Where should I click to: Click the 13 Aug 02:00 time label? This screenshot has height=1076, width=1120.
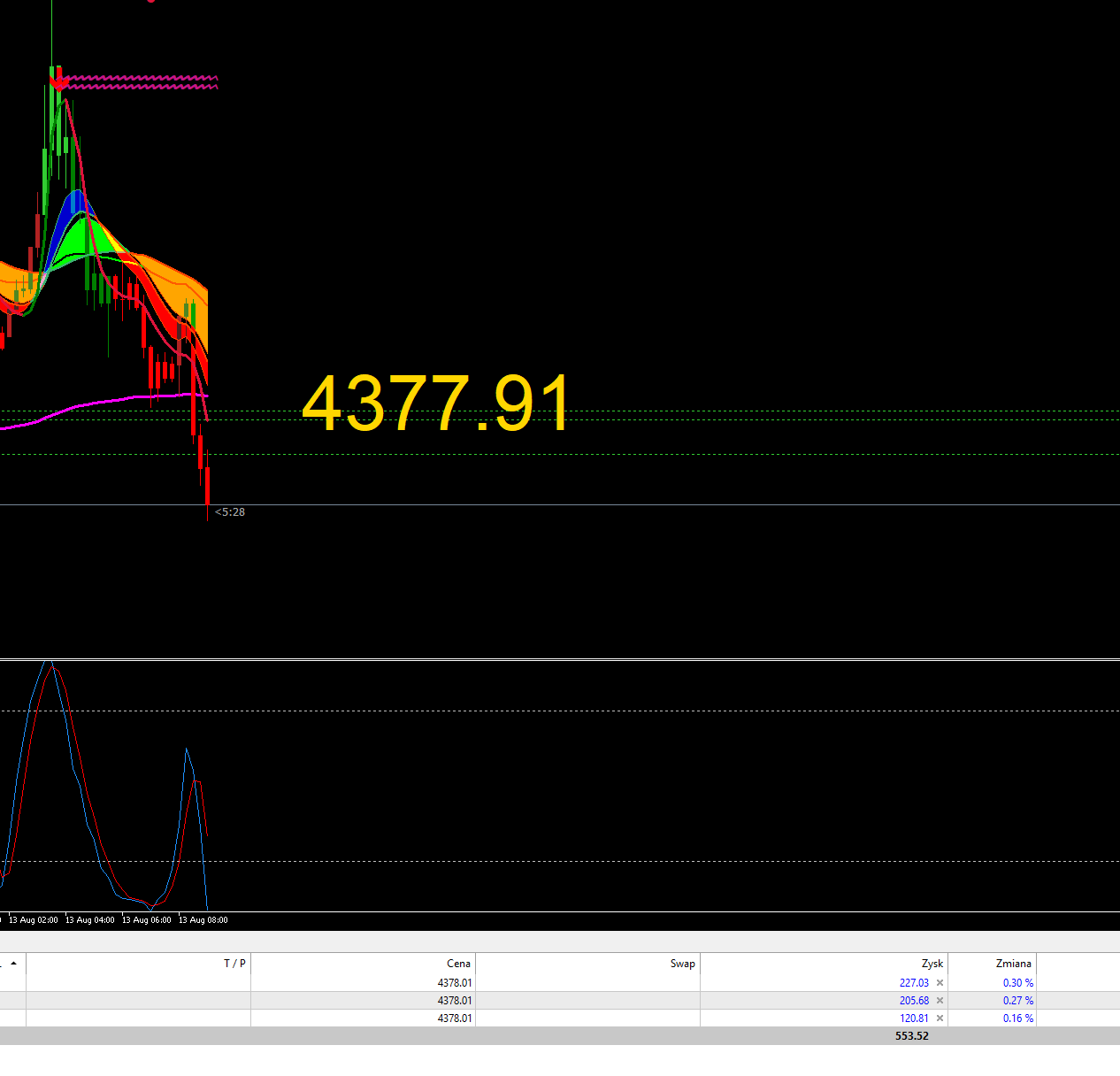click(x=34, y=920)
